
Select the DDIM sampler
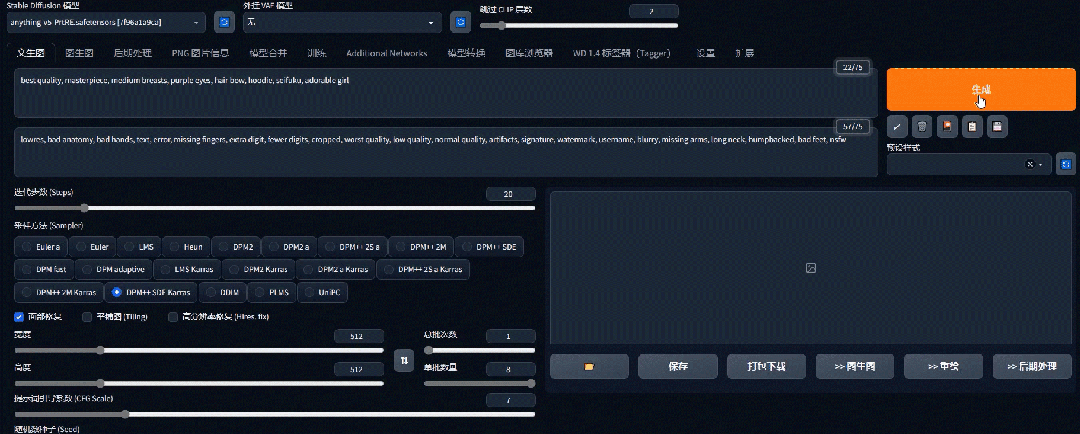coord(226,293)
